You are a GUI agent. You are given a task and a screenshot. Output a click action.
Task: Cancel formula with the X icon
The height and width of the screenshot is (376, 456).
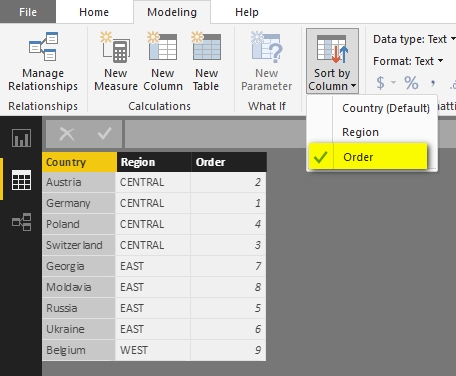(x=67, y=134)
